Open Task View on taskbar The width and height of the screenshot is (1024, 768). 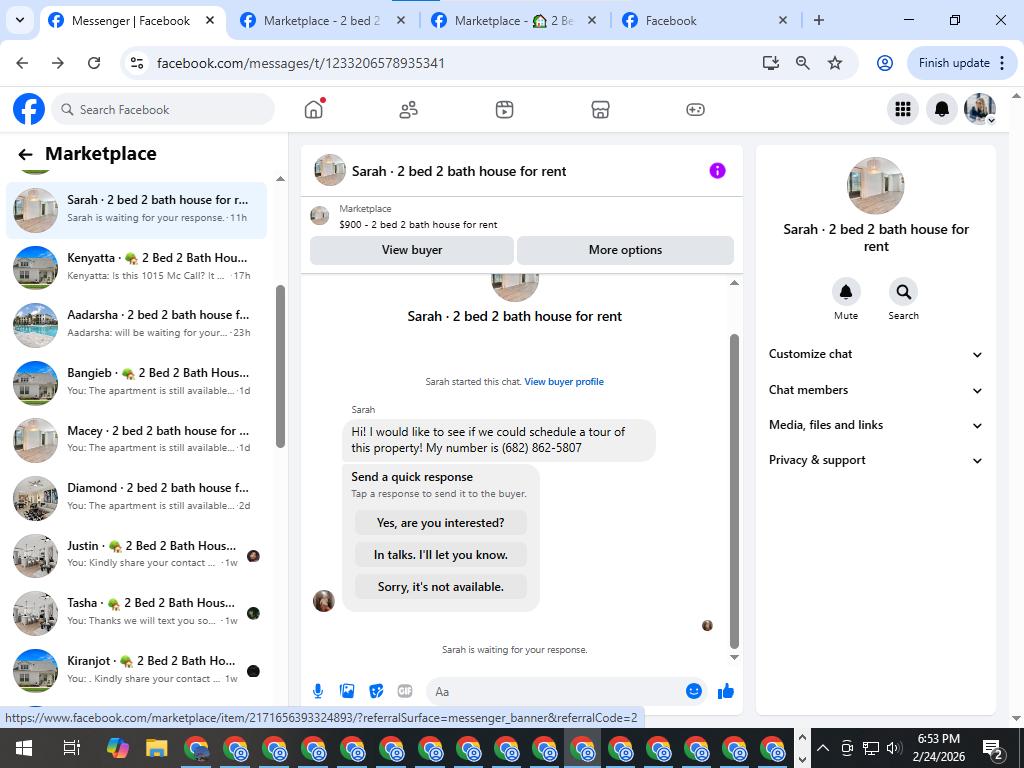click(x=71, y=748)
